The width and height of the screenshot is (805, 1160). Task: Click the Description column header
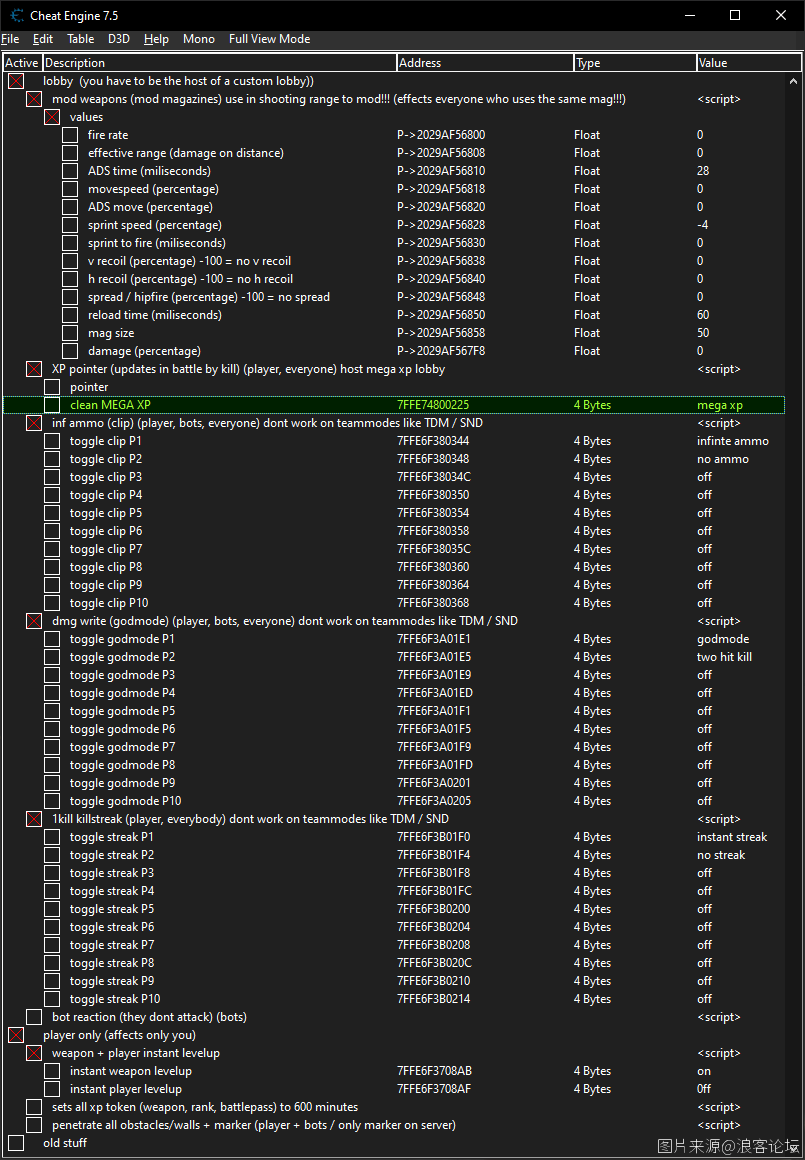[x=219, y=63]
